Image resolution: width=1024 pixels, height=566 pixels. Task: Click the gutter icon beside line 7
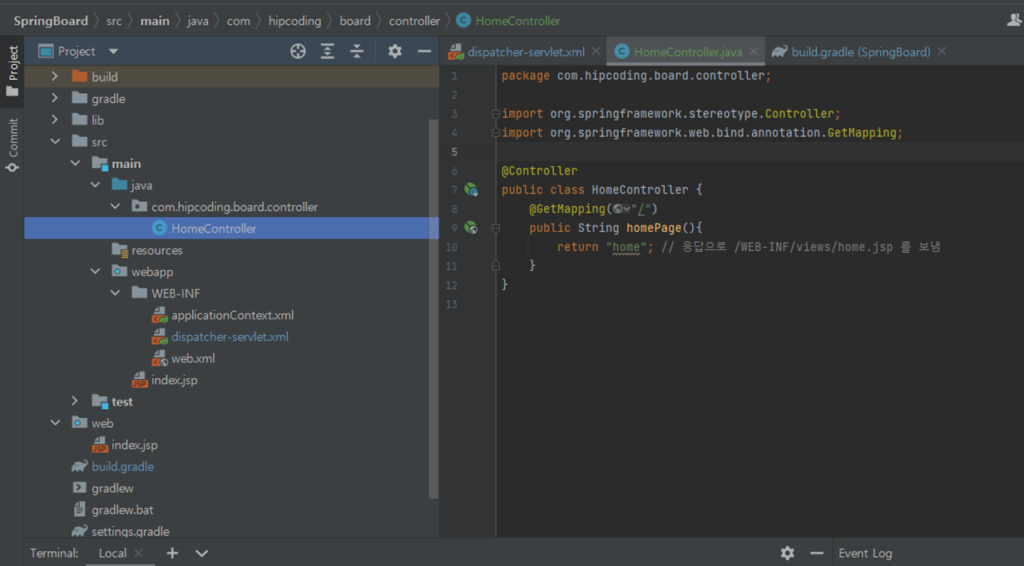coord(470,190)
